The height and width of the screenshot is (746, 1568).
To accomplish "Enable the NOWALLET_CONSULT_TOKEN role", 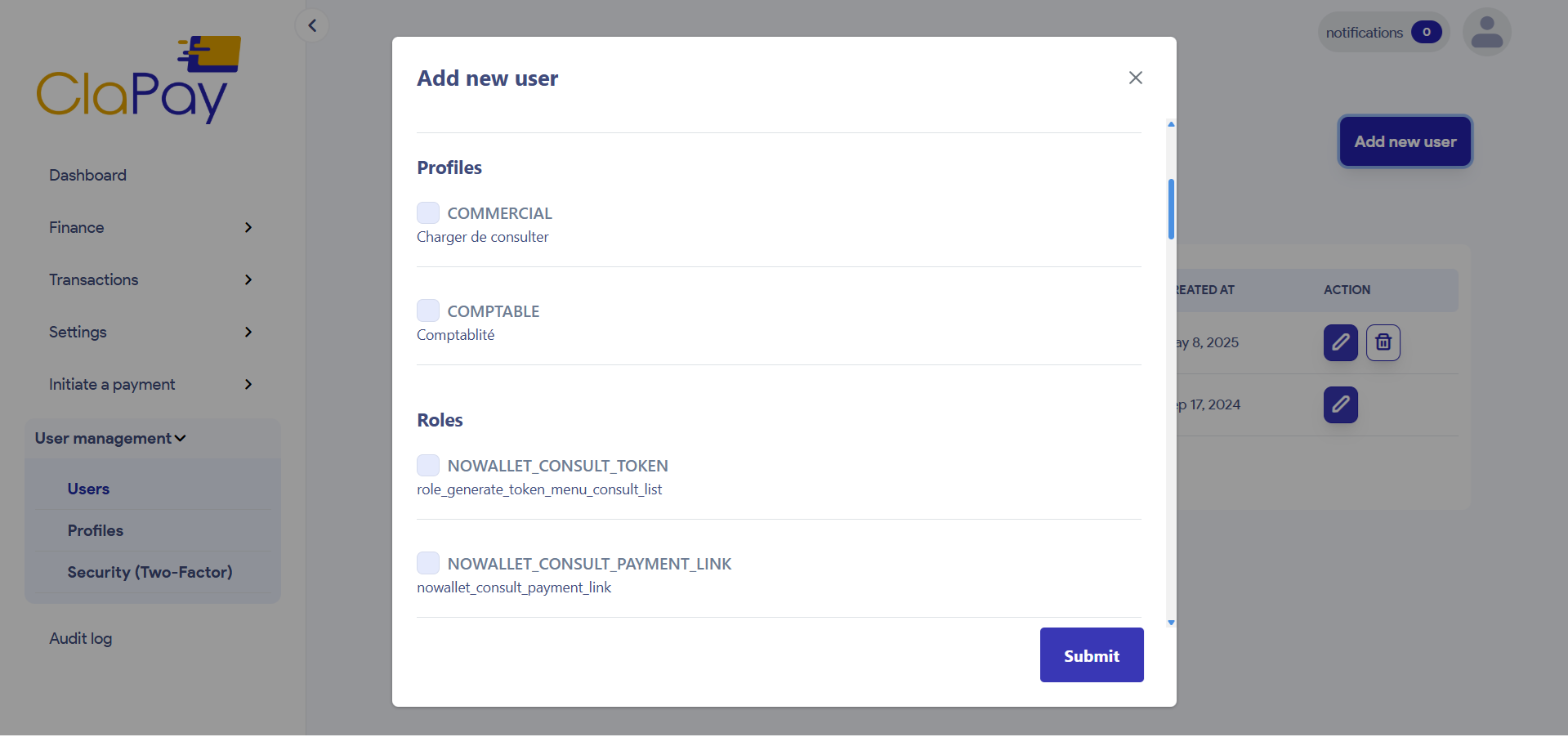I will click(x=427, y=464).
